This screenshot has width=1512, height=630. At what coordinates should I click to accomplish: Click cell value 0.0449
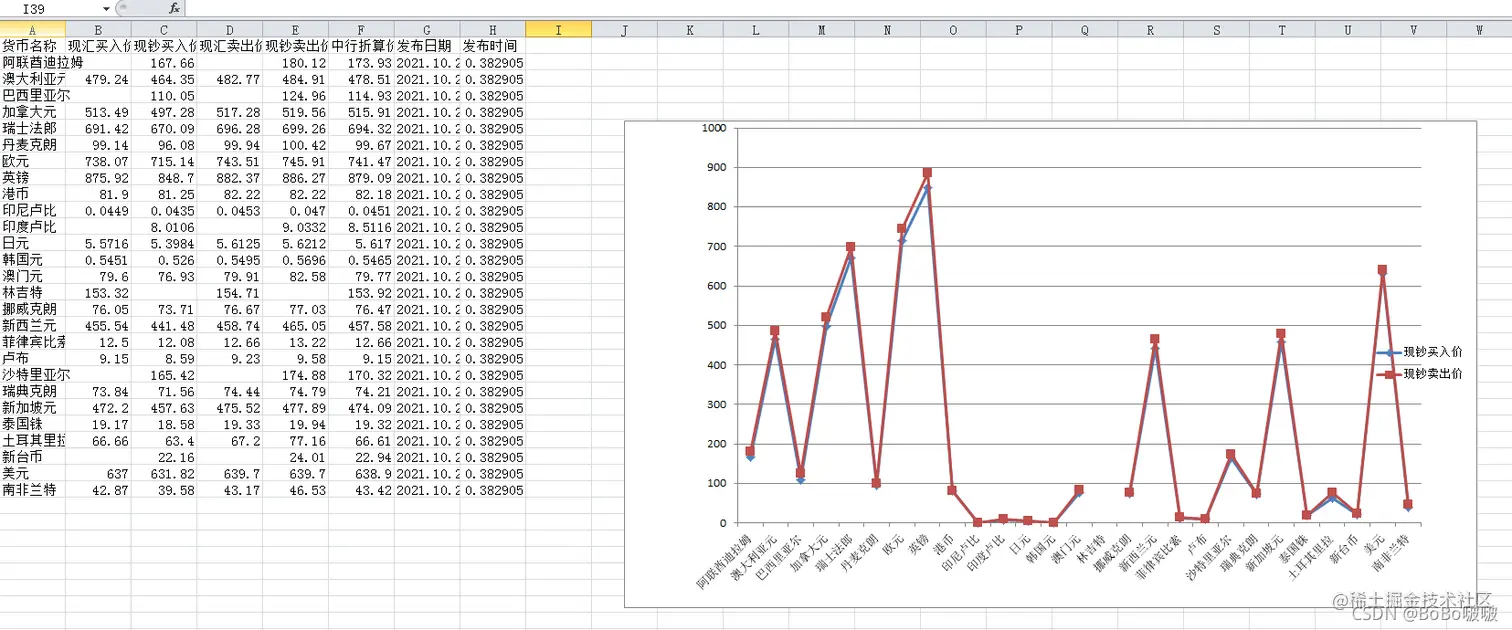point(107,211)
